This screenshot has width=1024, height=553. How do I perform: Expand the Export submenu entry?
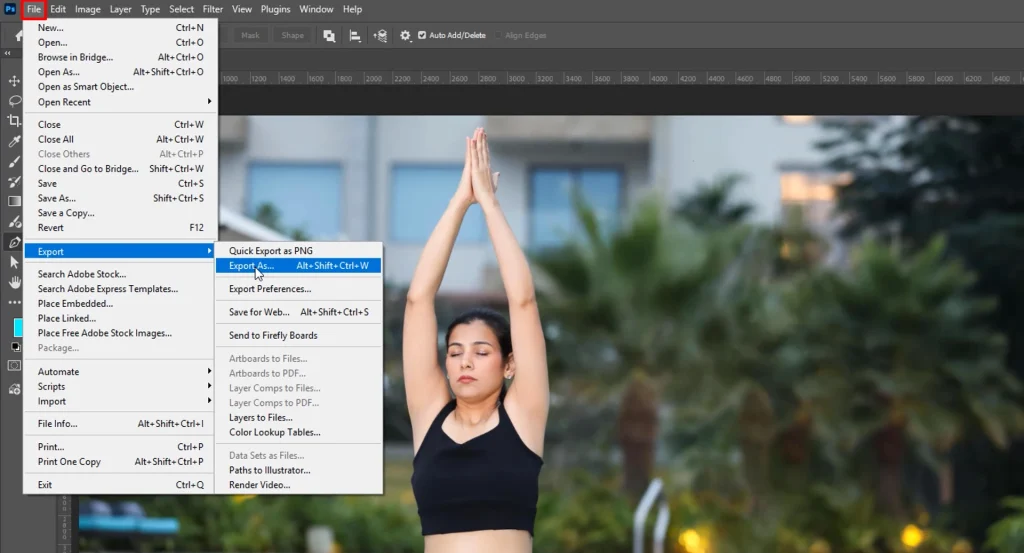tap(121, 251)
